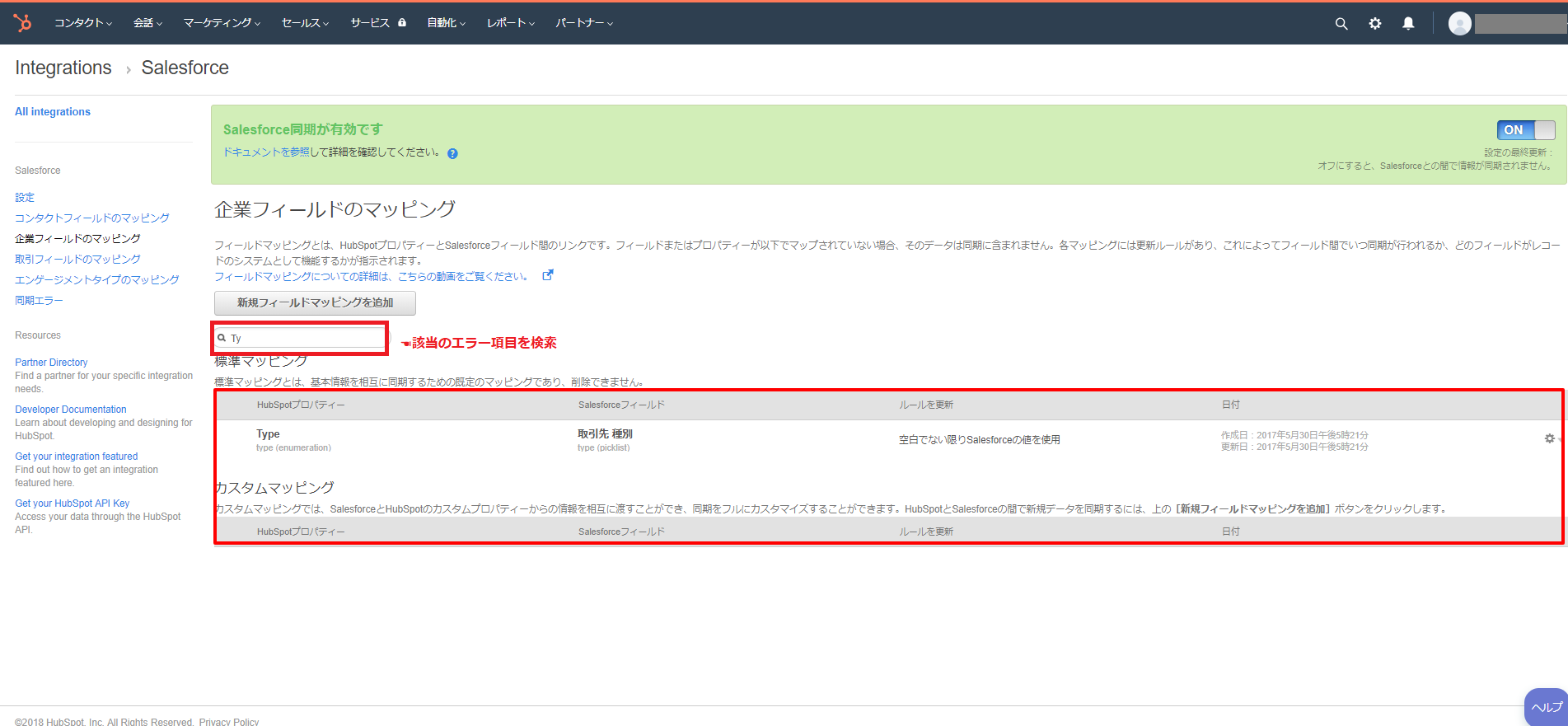
Task: Open the notifications bell
Action: 1408,24
